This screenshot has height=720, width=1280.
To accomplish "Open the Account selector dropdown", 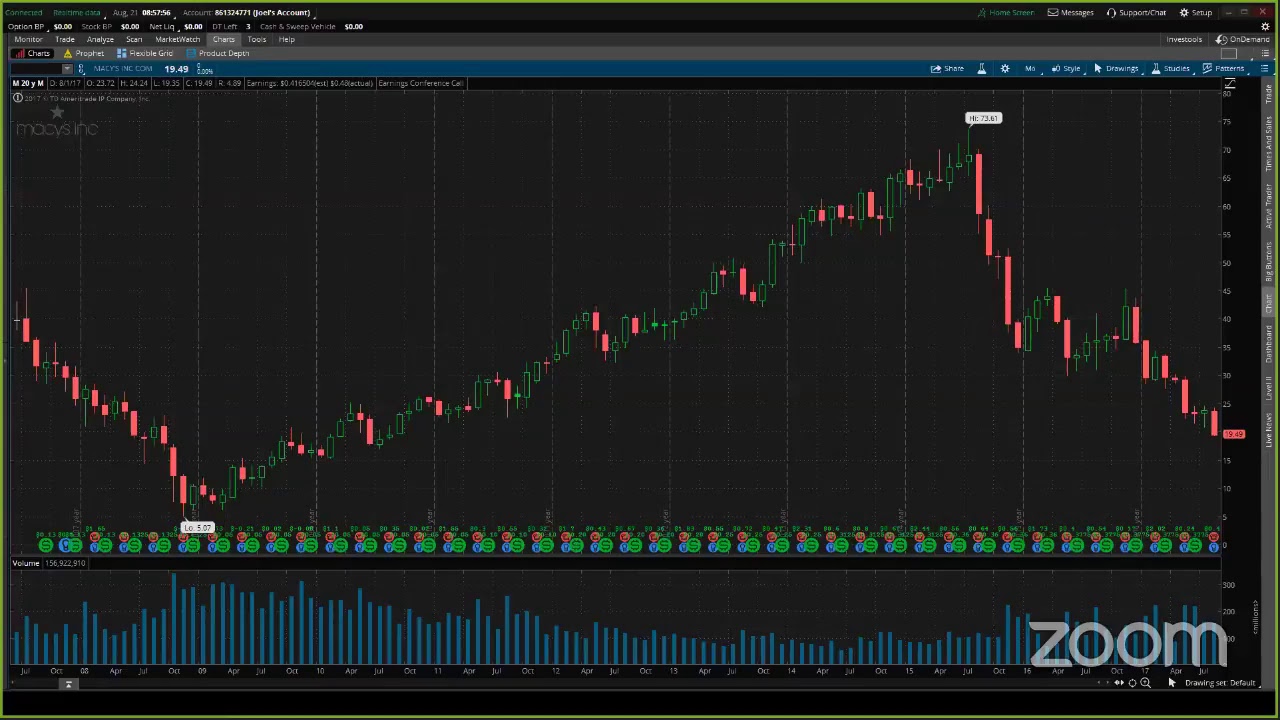I will tap(248, 13).
